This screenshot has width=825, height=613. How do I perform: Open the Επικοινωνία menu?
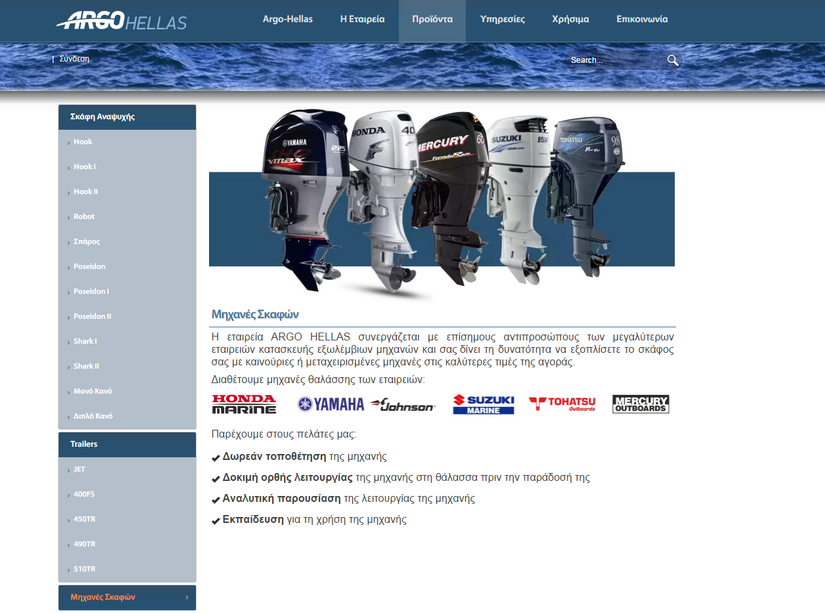click(642, 19)
